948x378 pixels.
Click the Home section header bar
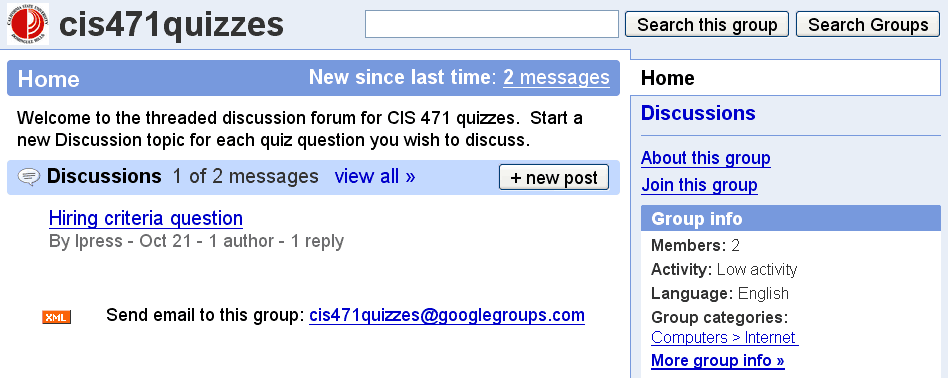(313, 78)
